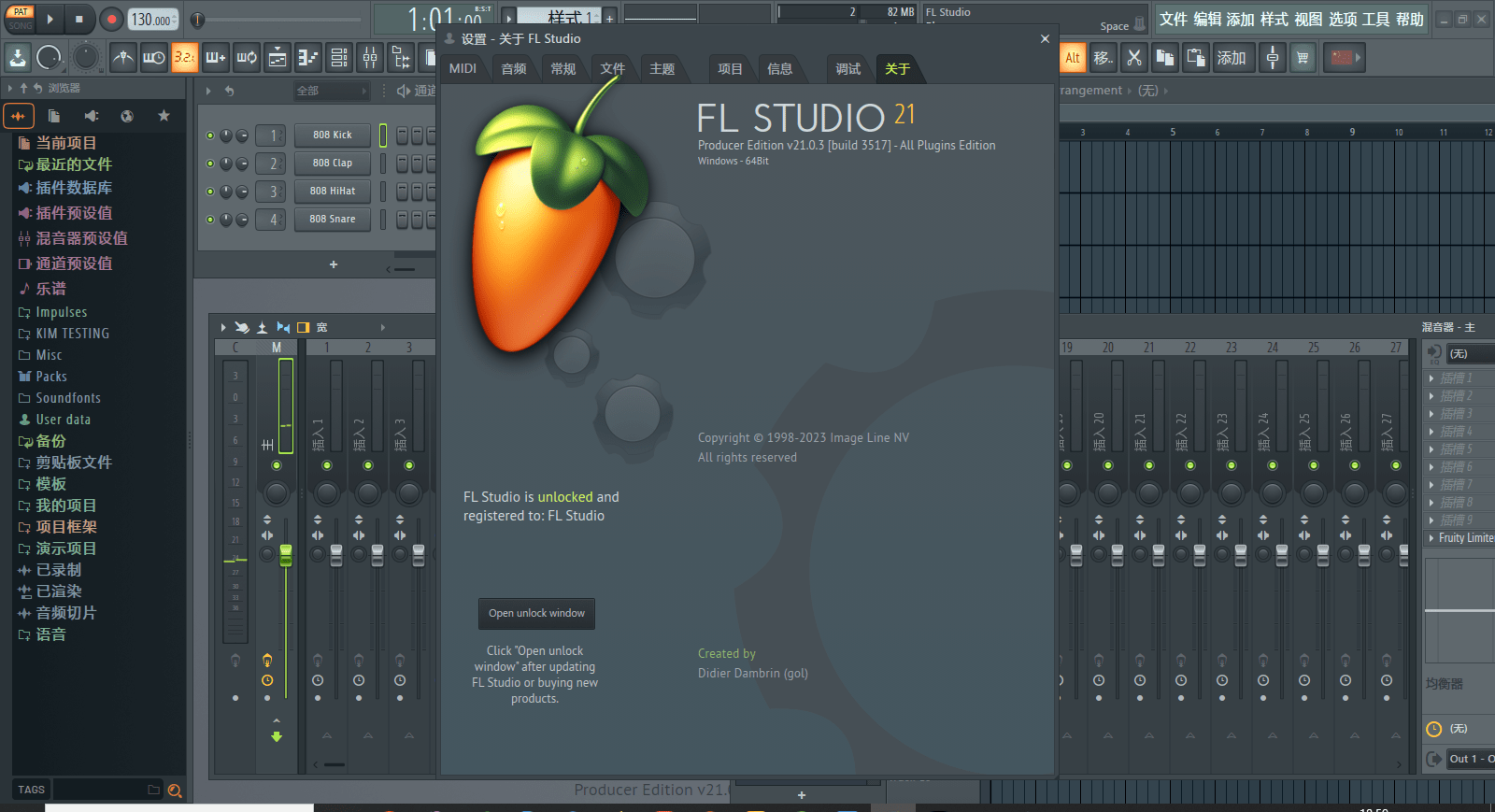
Task: Switch to the 主题 settings tab
Action: point(662,69)
